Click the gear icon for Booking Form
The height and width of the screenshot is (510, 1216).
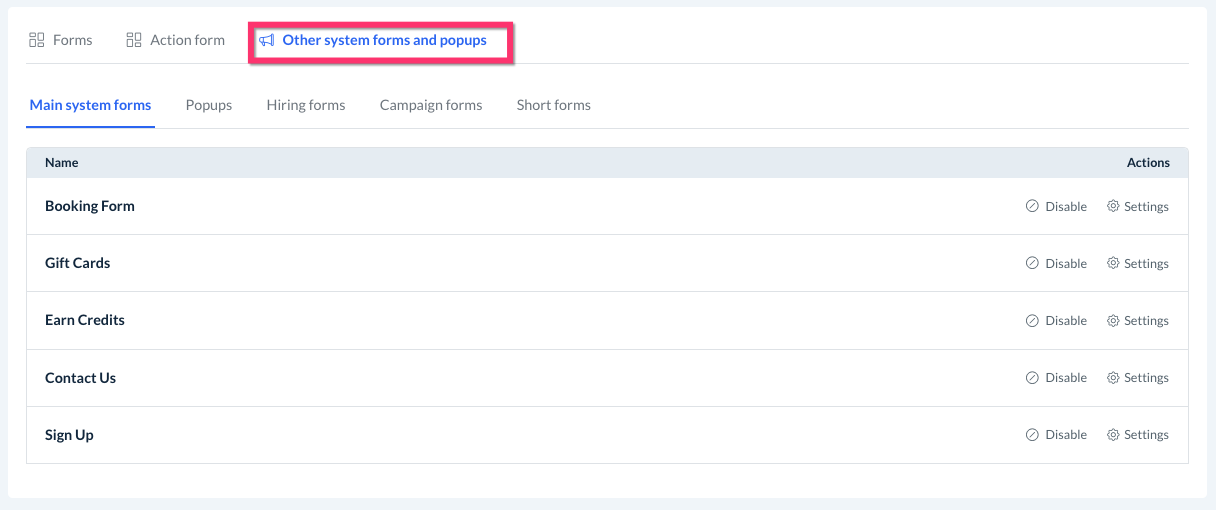point(1113,206)
